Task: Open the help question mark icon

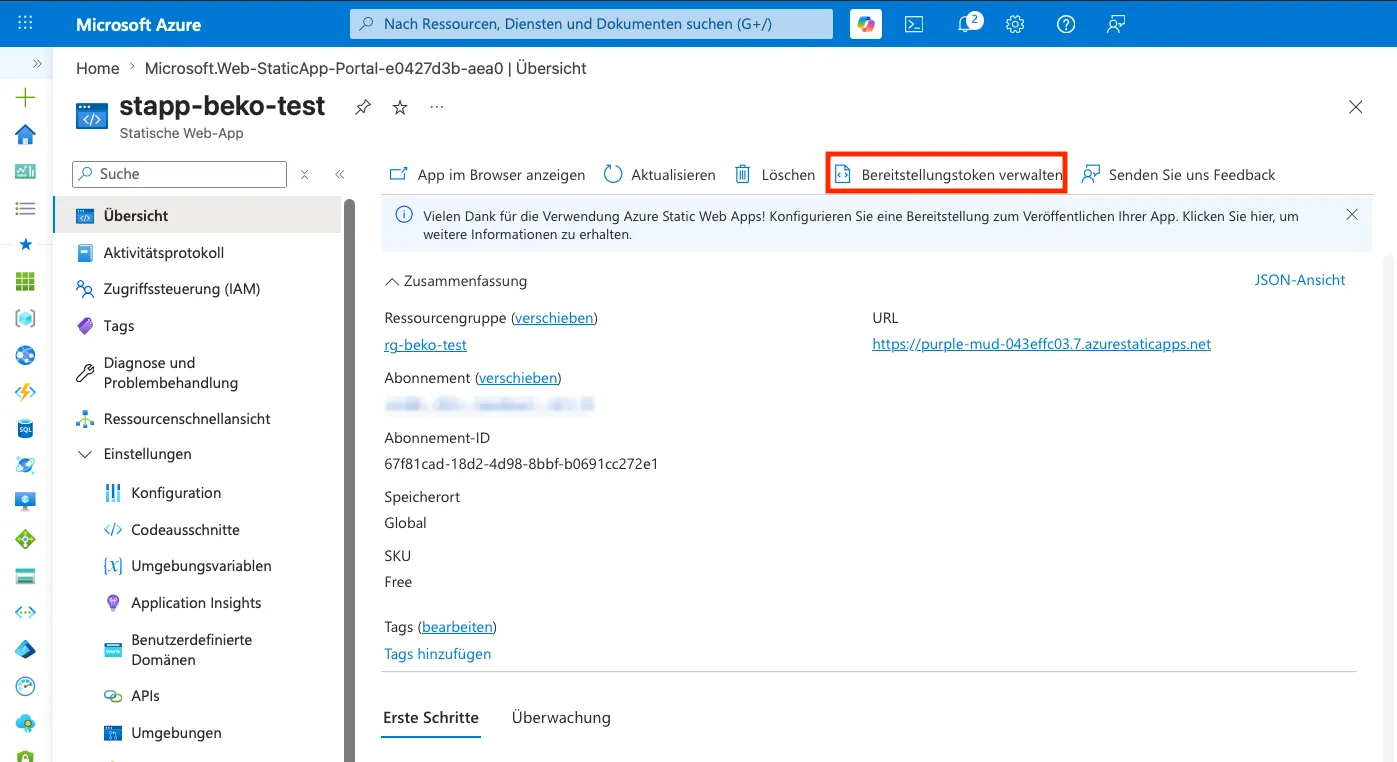Action: point(1066,24)
